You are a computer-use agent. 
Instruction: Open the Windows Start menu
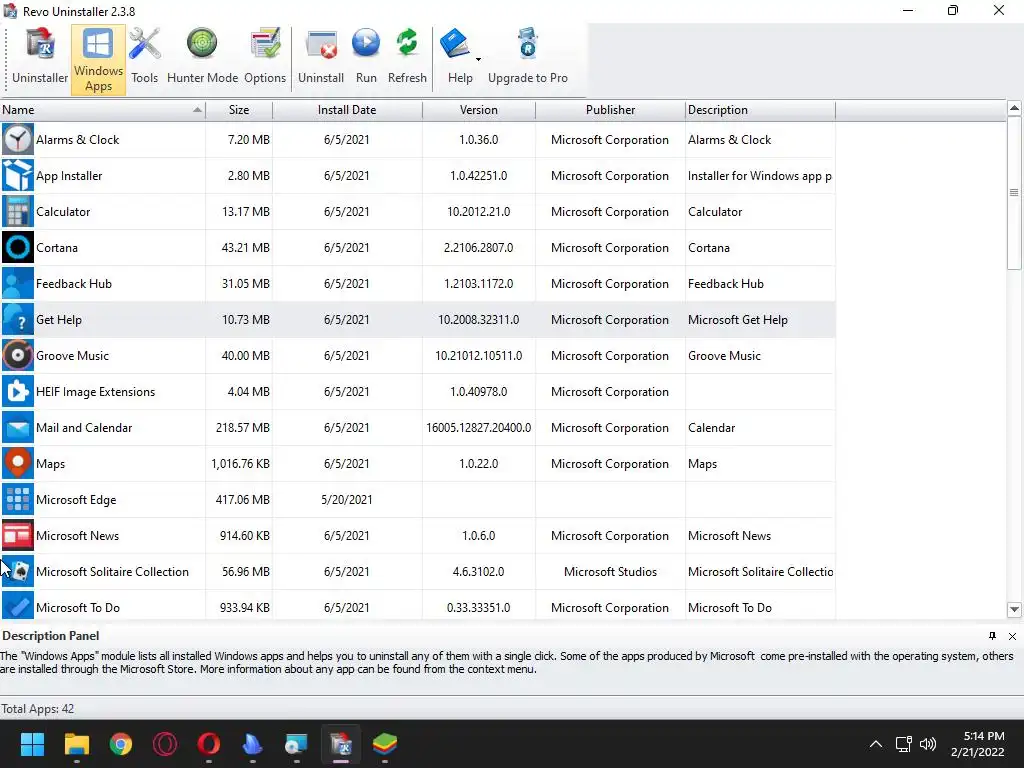[32, 744]
